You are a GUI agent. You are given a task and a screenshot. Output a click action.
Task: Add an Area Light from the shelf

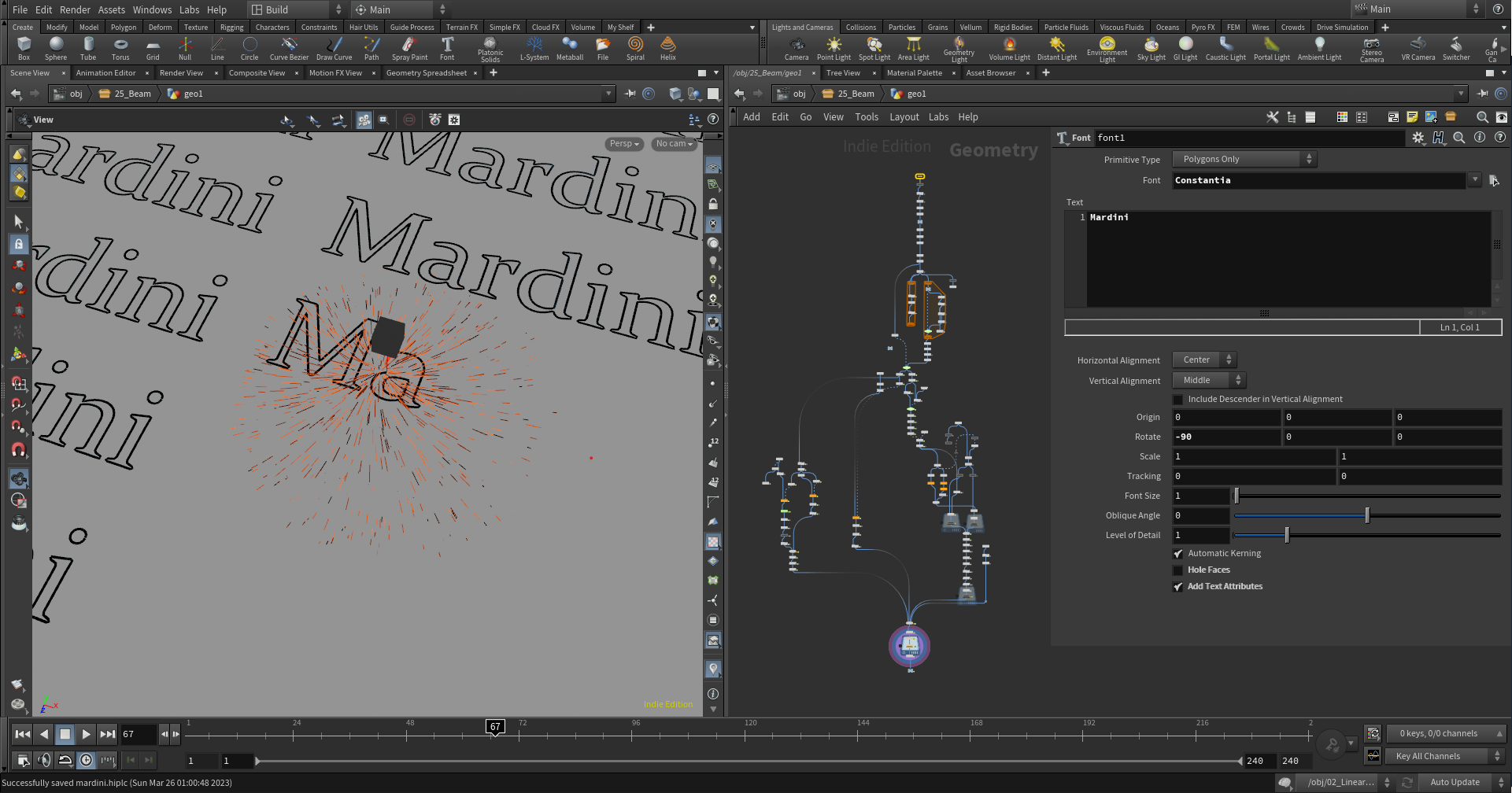click(914, 49)
